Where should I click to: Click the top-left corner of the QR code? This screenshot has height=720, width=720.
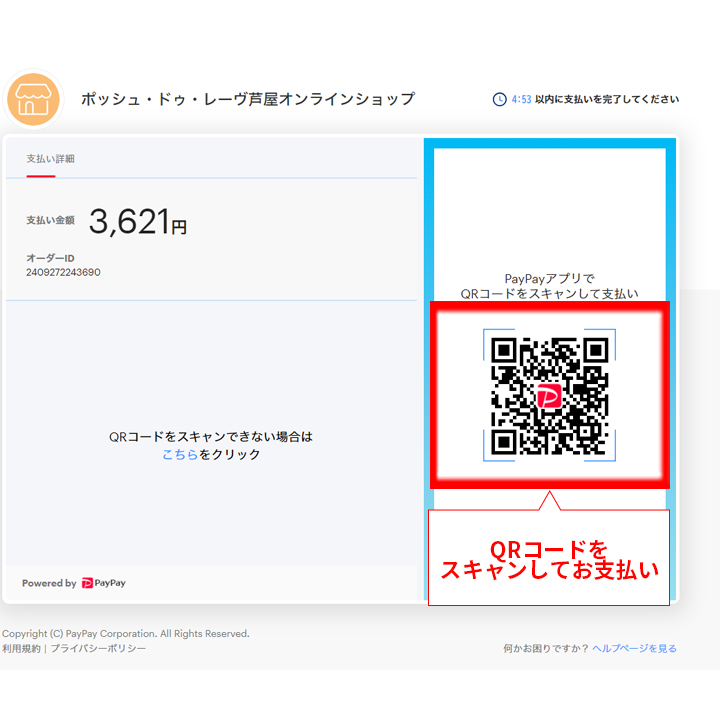pos(506,351)
